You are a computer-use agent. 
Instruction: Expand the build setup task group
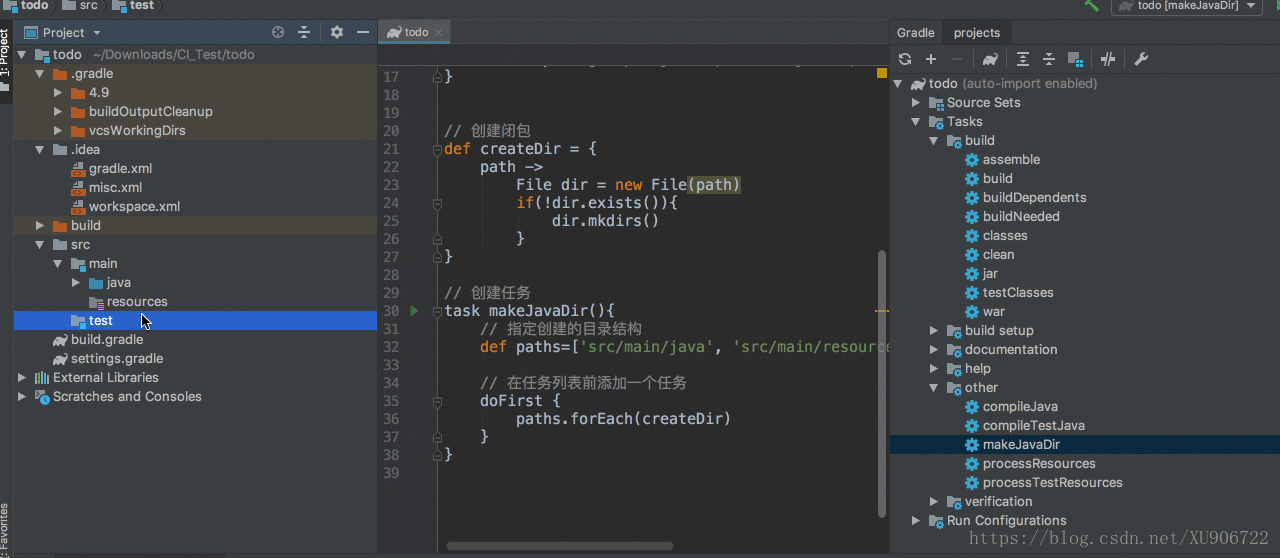click(x=934, y=331)
